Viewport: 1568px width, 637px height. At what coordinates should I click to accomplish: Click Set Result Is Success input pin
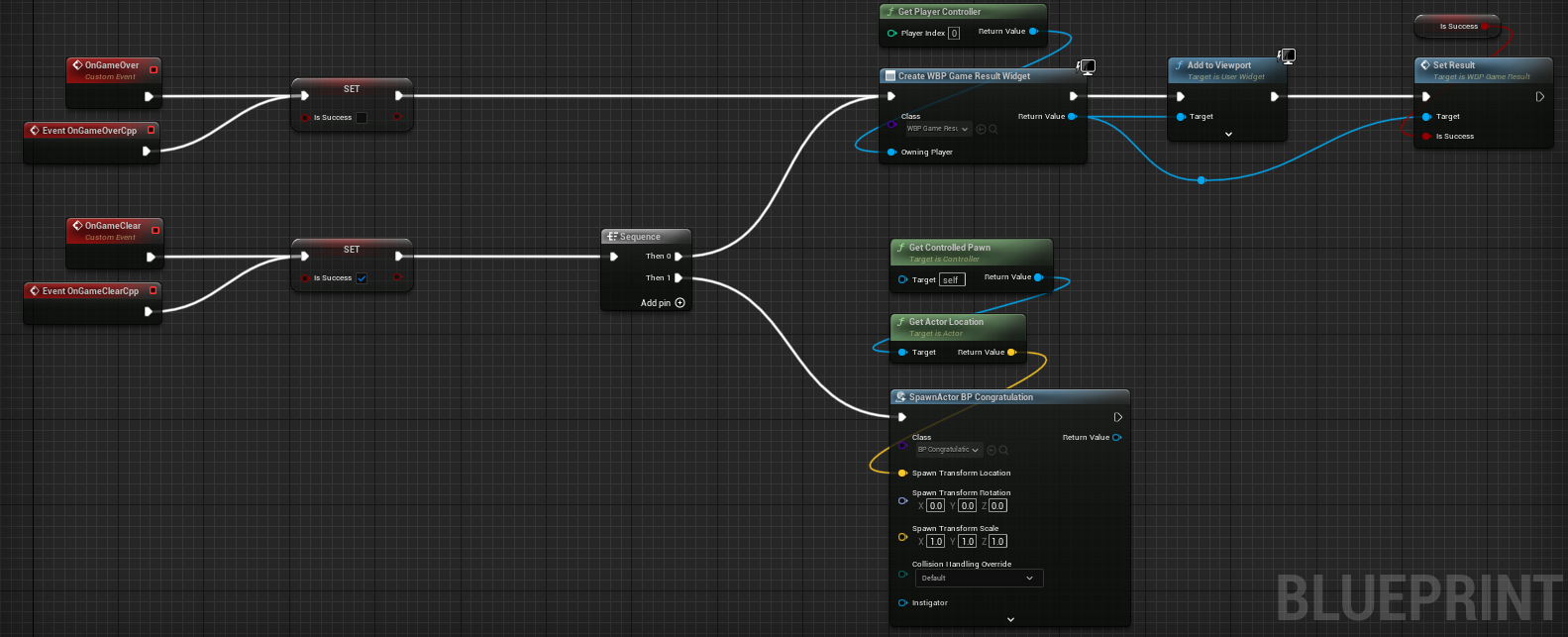pyautogui.click(x=1426, y=136)
